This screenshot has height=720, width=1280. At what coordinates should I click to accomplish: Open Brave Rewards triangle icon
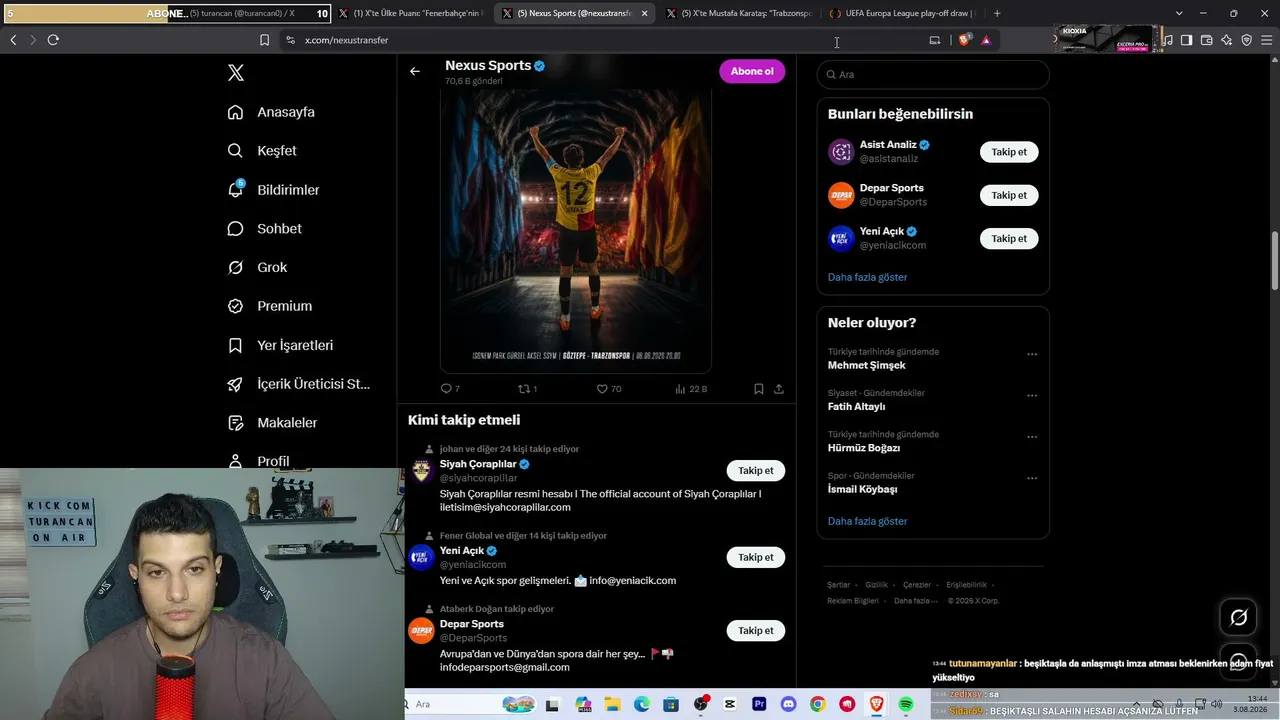986,40
